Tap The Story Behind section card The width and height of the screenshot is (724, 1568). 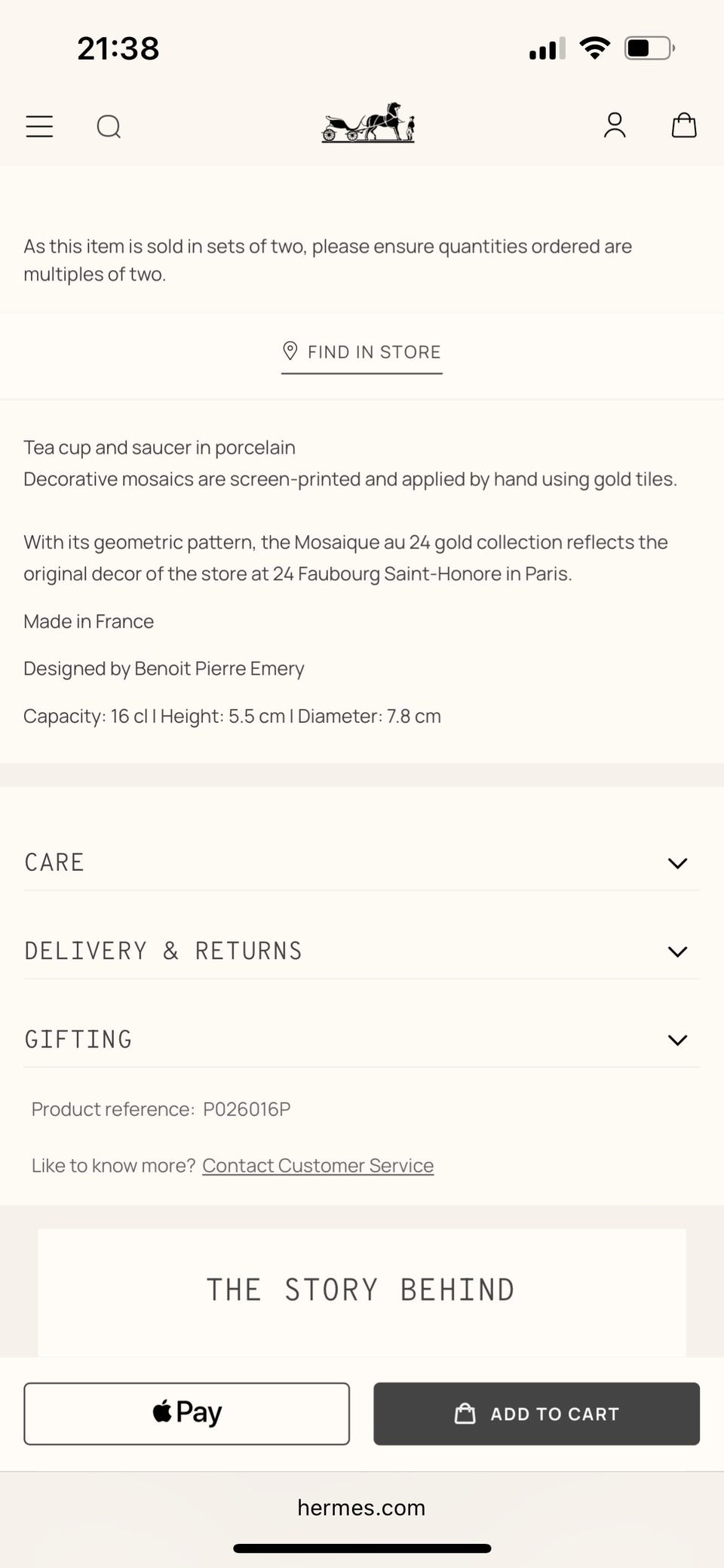click(361, 1291)
